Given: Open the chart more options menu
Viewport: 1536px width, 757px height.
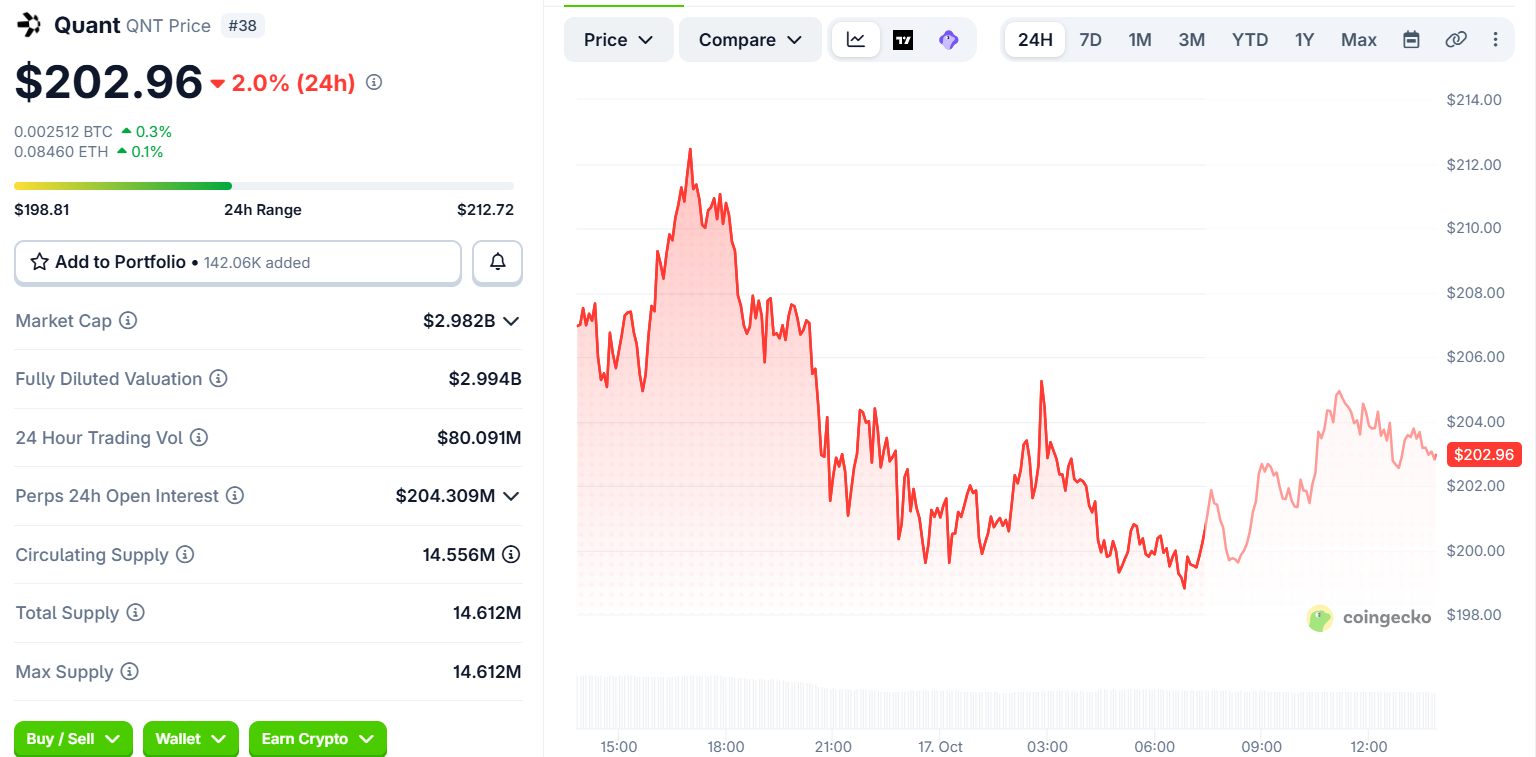Looking at the screenshot, I should click(1496, 40).
